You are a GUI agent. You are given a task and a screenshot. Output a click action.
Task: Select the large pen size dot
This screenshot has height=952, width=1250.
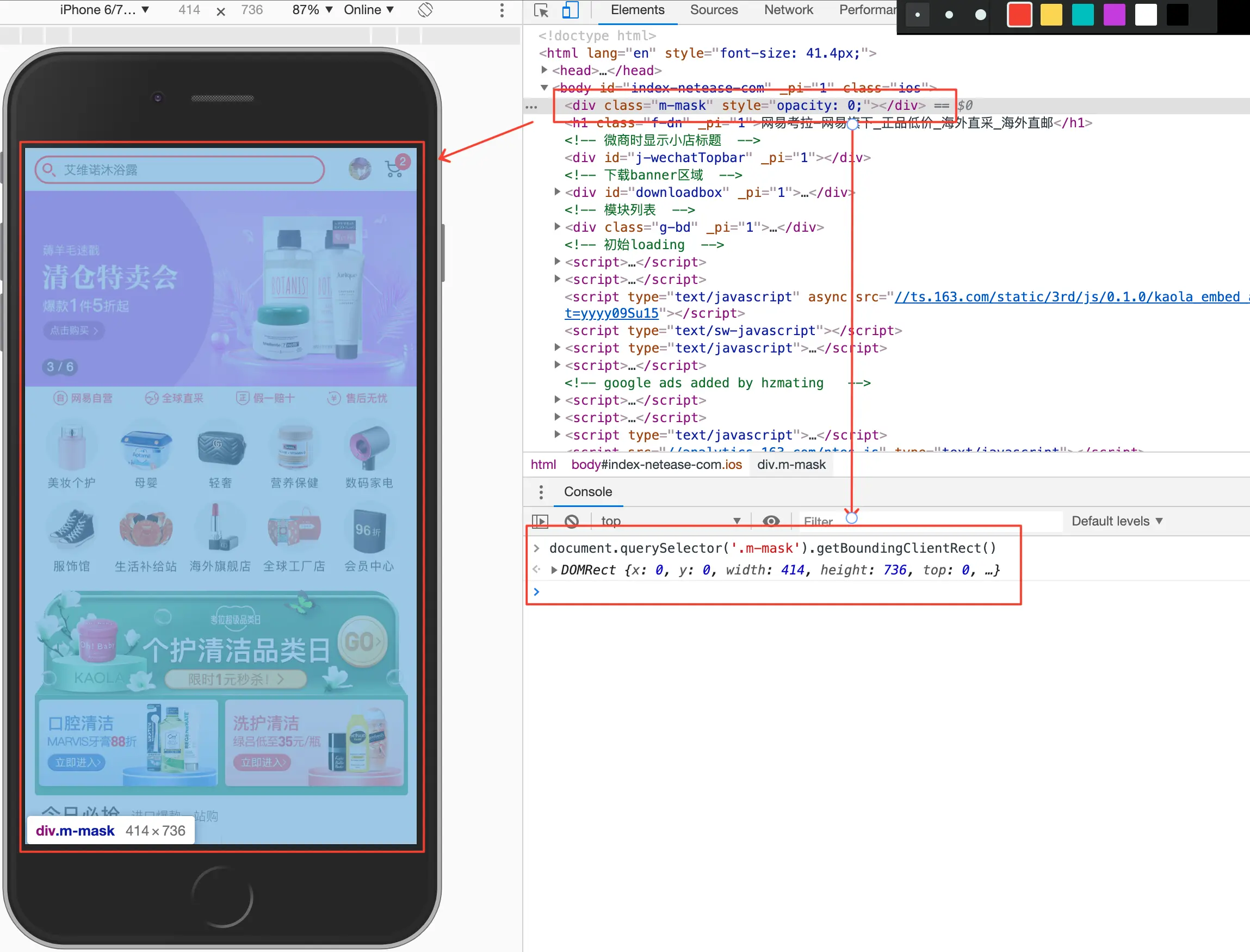tap(981, 15)
